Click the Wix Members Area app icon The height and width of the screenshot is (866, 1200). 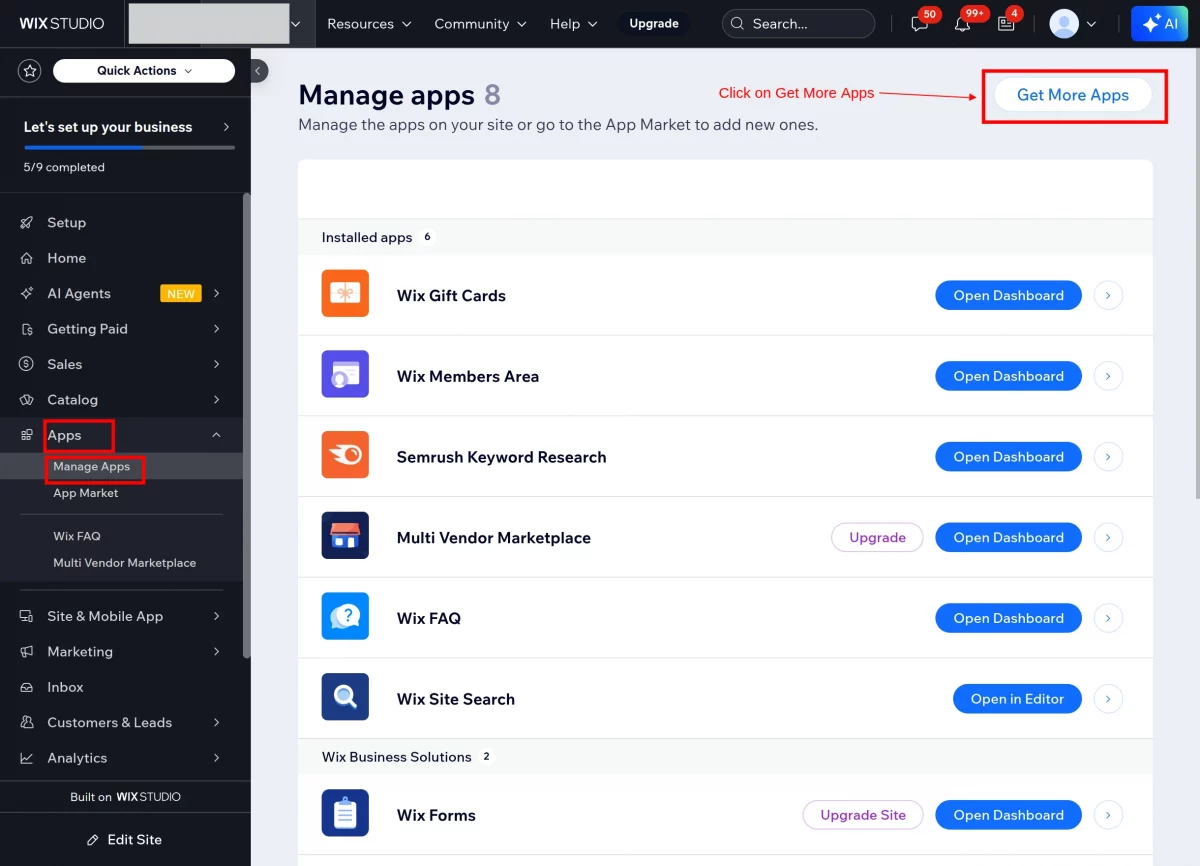345,374
